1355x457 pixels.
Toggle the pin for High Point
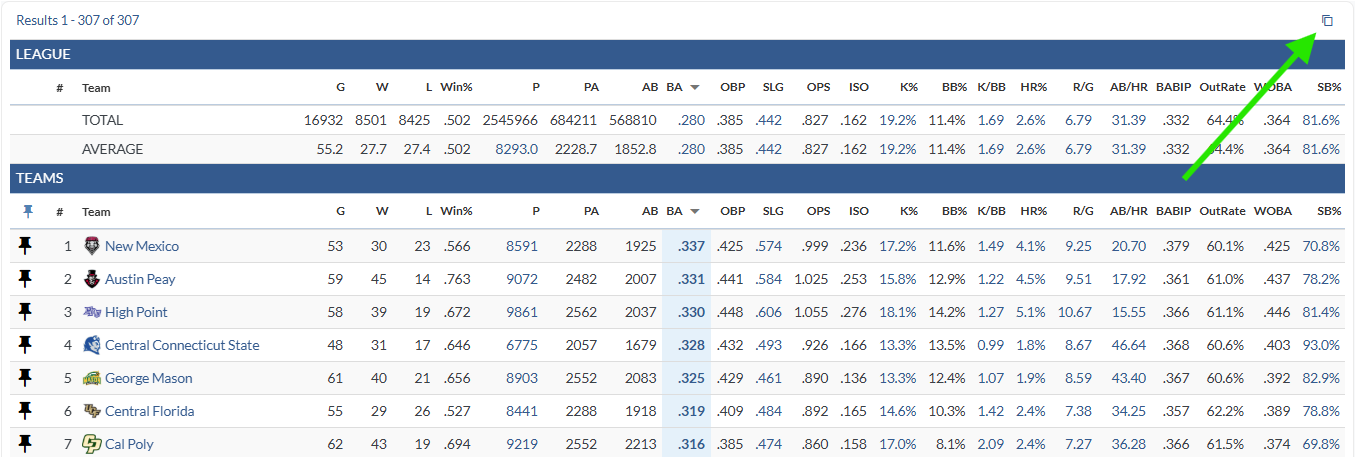(x=26, y=312)
